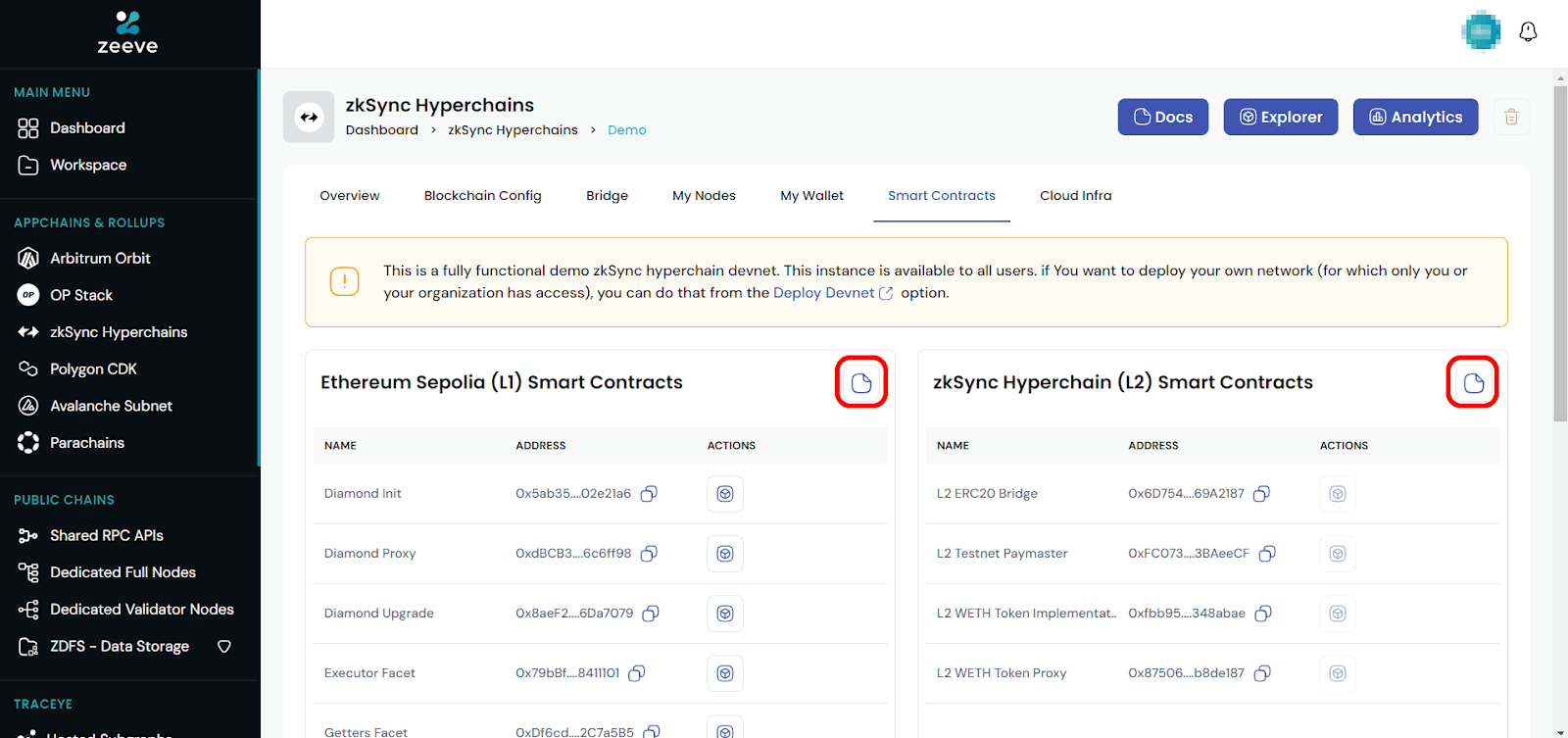Click the Diamond Init name cell
This screenshot has width=1568, height=738.
[363, 494]
